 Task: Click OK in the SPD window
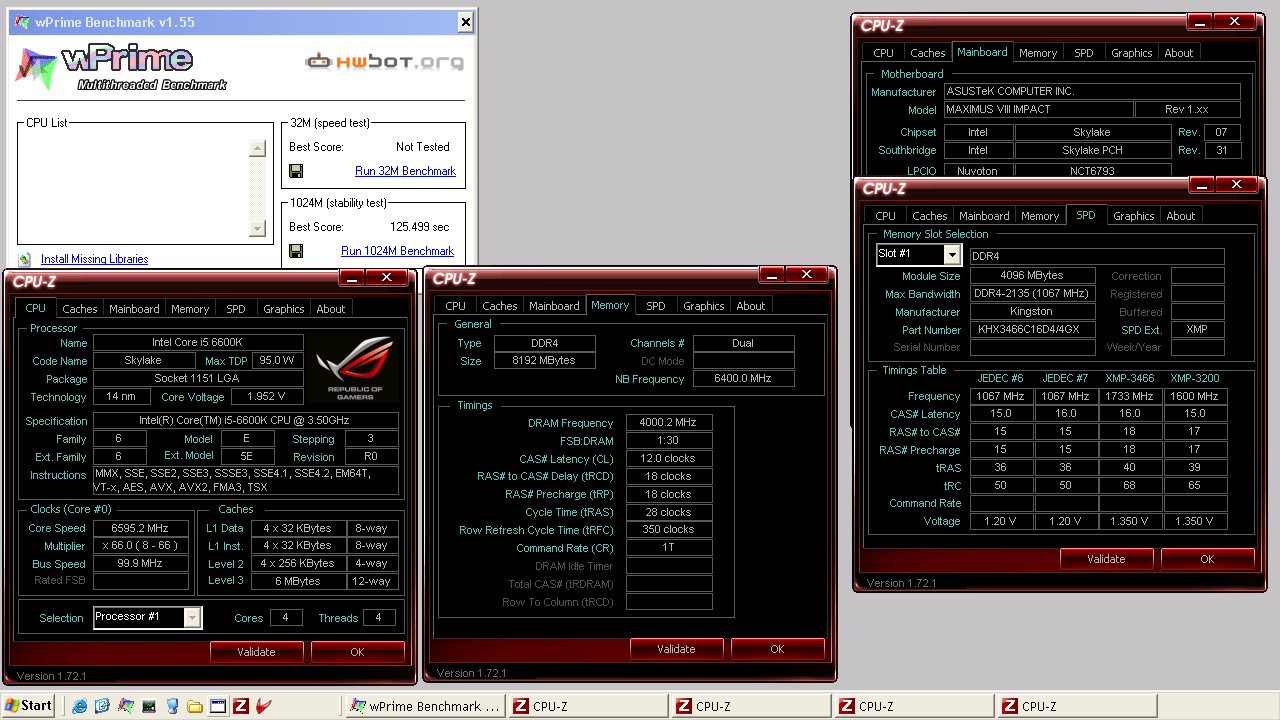pos(1207,559)
